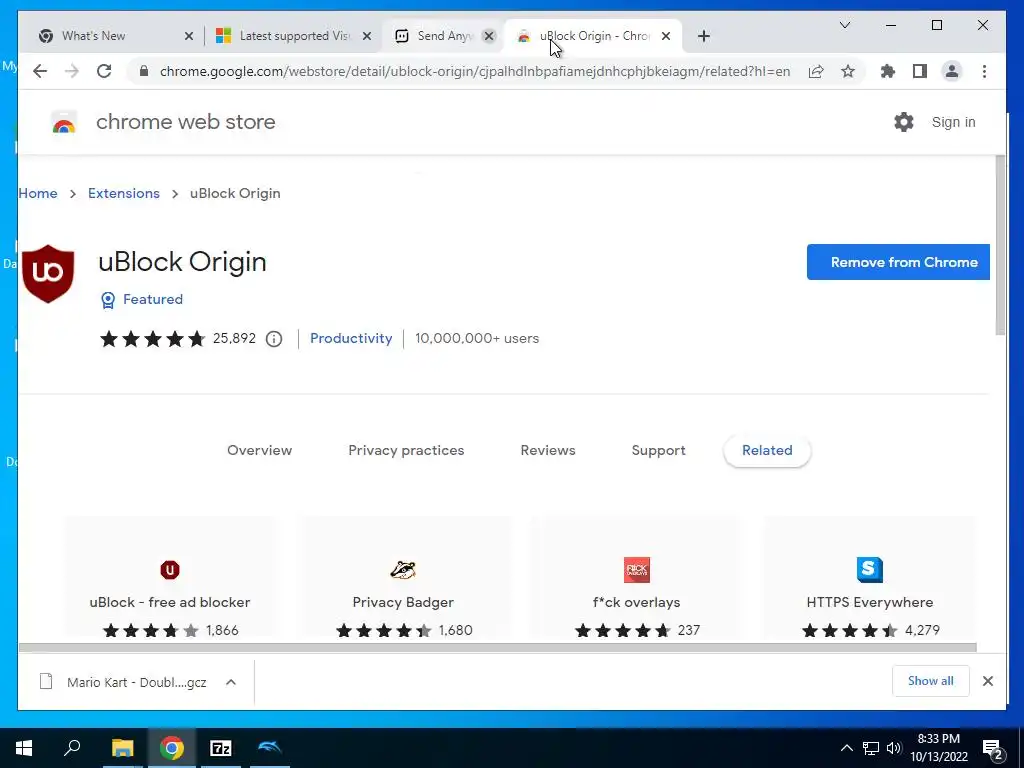
Task: Open the Chrome profile avatar
Action: tap(952, 71)
